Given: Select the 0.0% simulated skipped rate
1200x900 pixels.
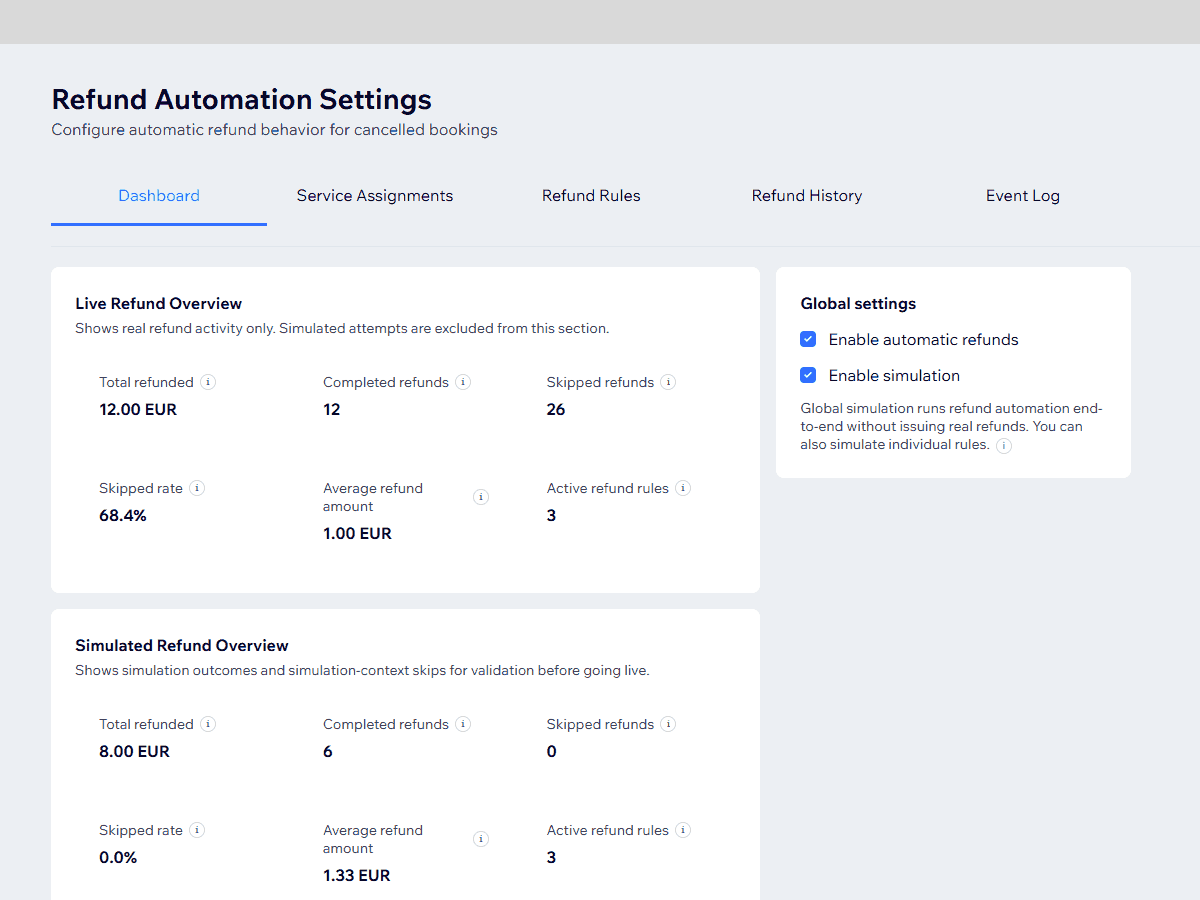Looking at the screenshot, I should click(x=118, y=858).
